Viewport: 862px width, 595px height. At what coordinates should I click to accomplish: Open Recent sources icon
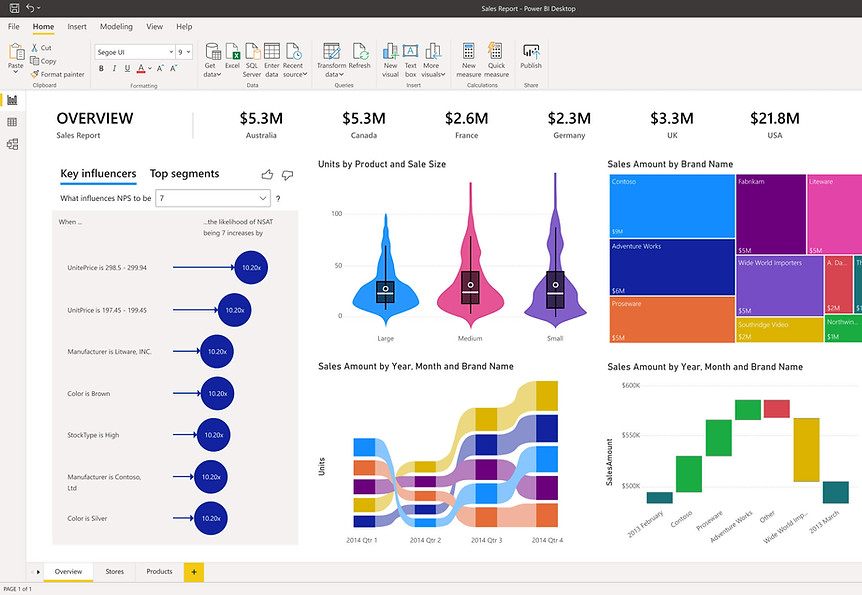pyautogui.click(x=294, y=52)
